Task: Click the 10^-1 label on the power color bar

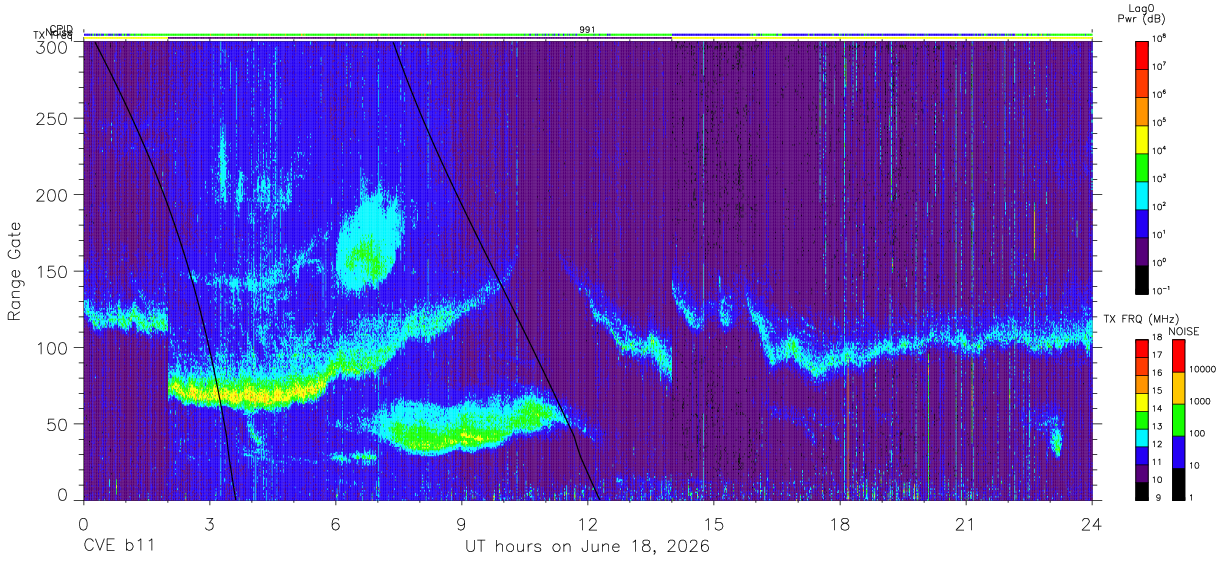Action: [1160, 291]
